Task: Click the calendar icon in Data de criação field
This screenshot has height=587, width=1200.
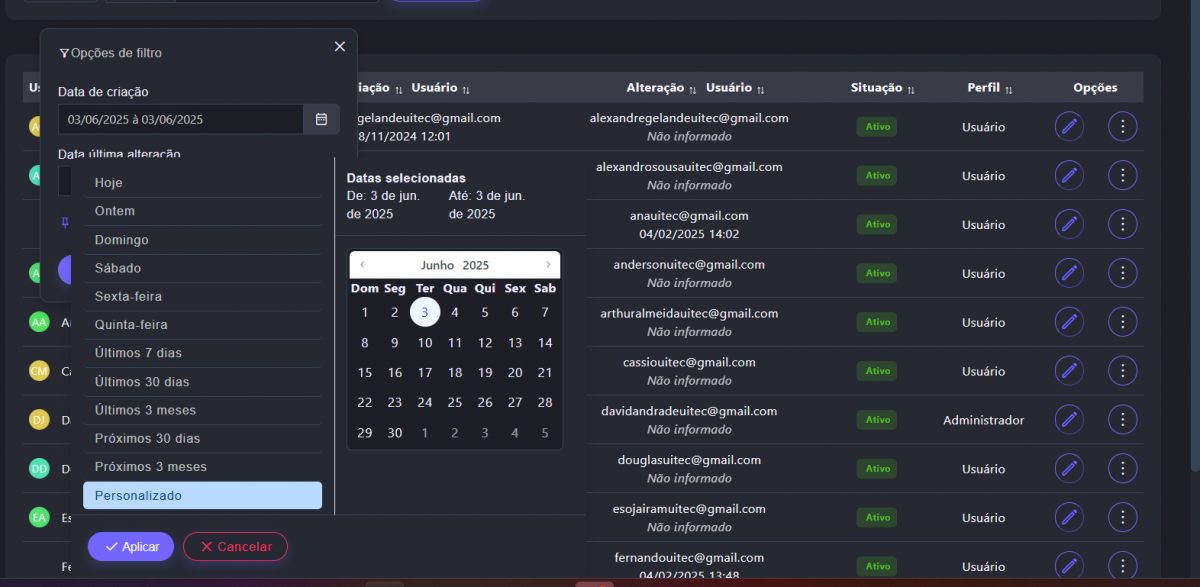Action: tap(321, 119)
